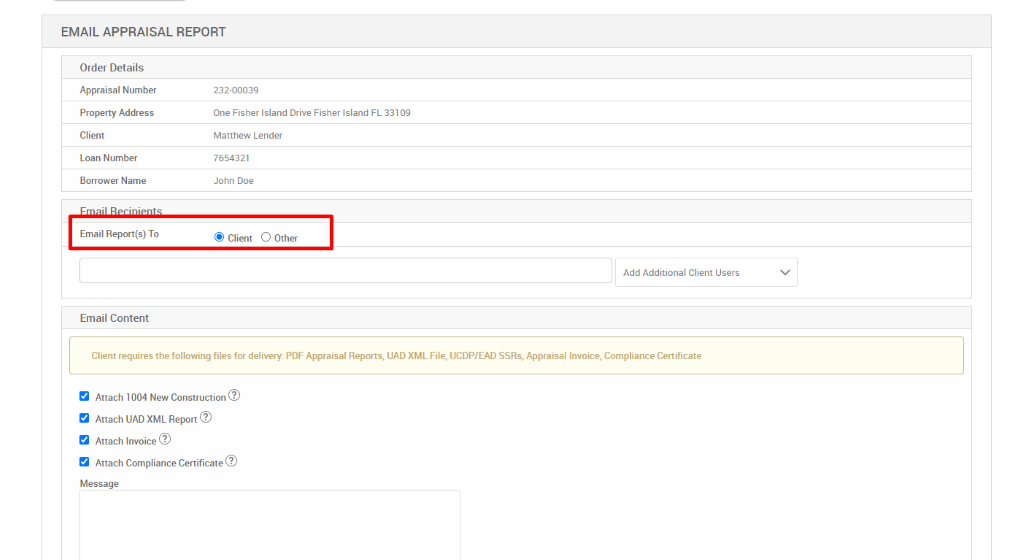Click loan number 7654321
This screenshot has height=560, width=1024.
point(231,158)
